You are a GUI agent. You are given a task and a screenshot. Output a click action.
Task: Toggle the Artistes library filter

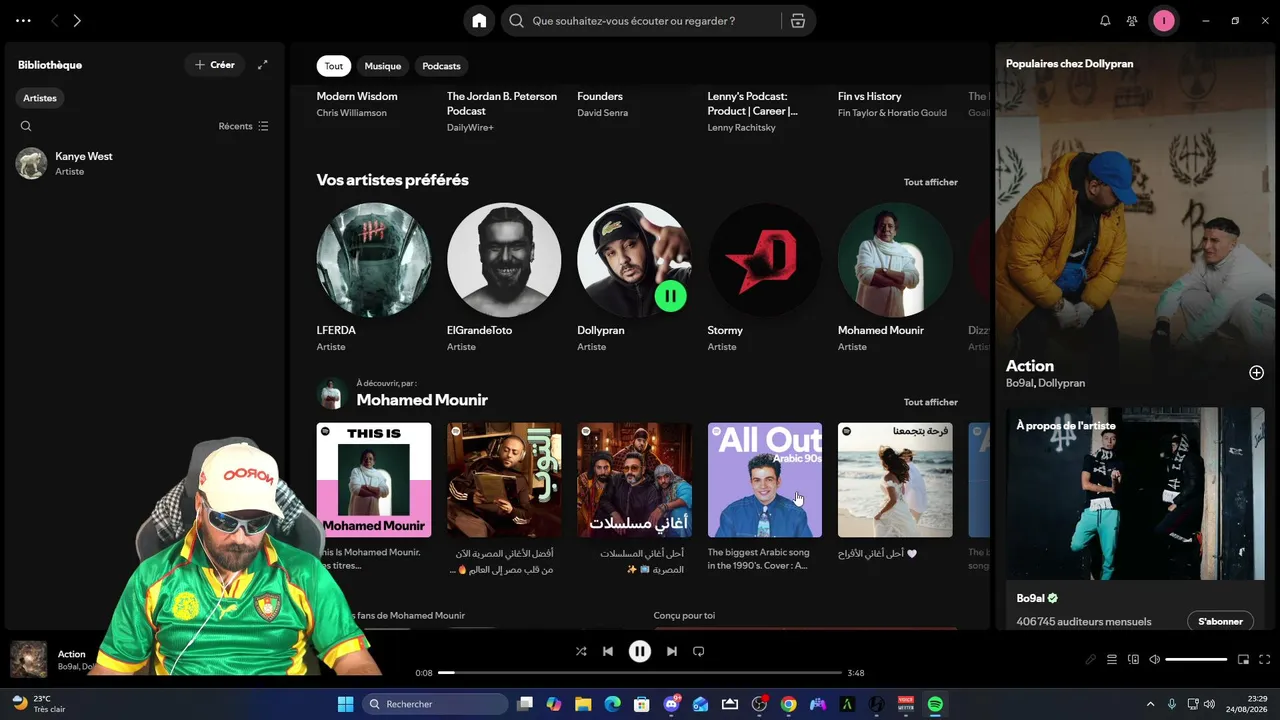pyautogui.click(x=40, y=98)
